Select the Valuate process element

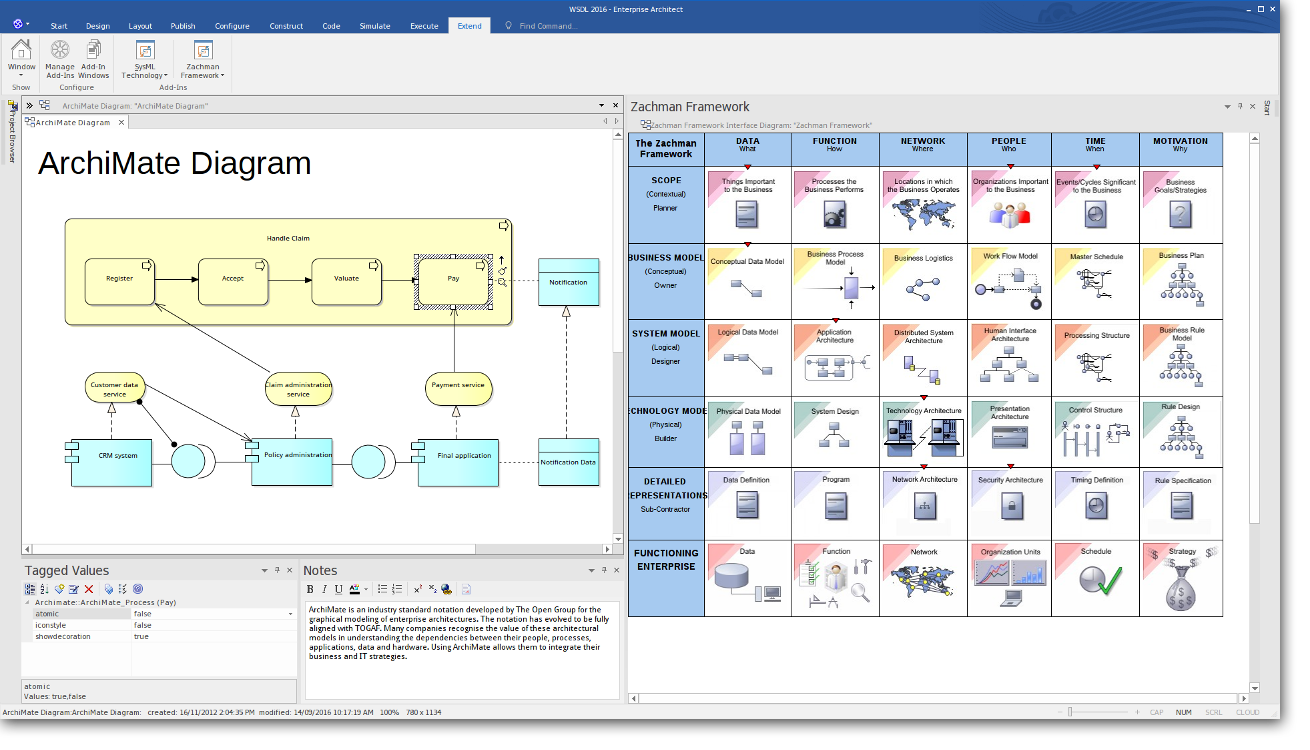coord(347,281)
